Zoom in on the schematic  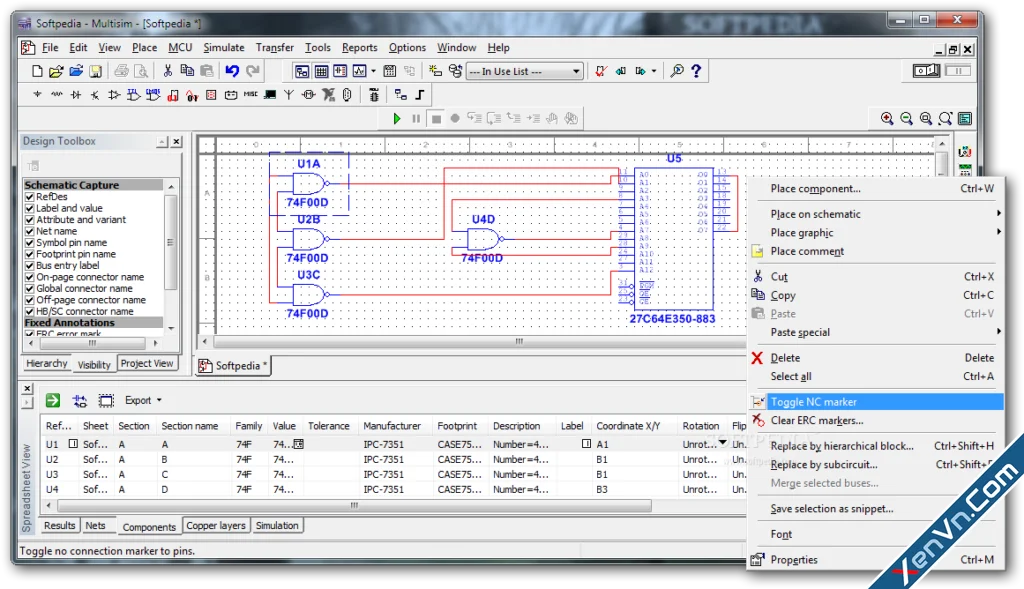(x=887, y=119)
